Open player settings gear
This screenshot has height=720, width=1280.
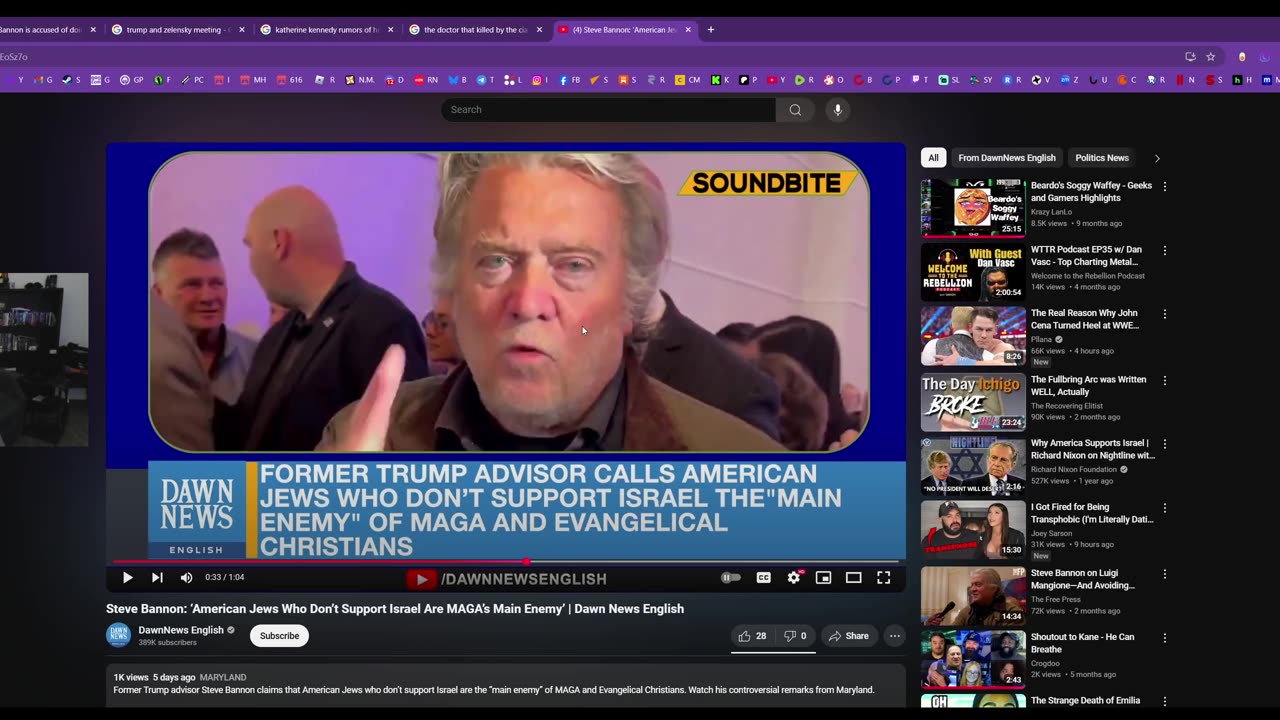794,577
